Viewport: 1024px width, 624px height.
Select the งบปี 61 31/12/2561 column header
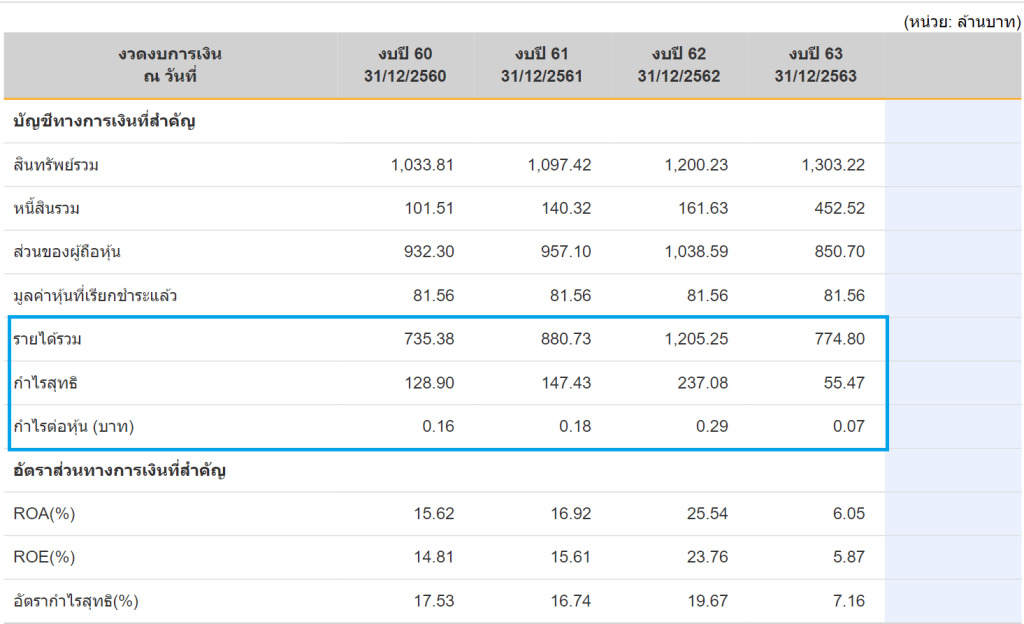tap(542, 65)
